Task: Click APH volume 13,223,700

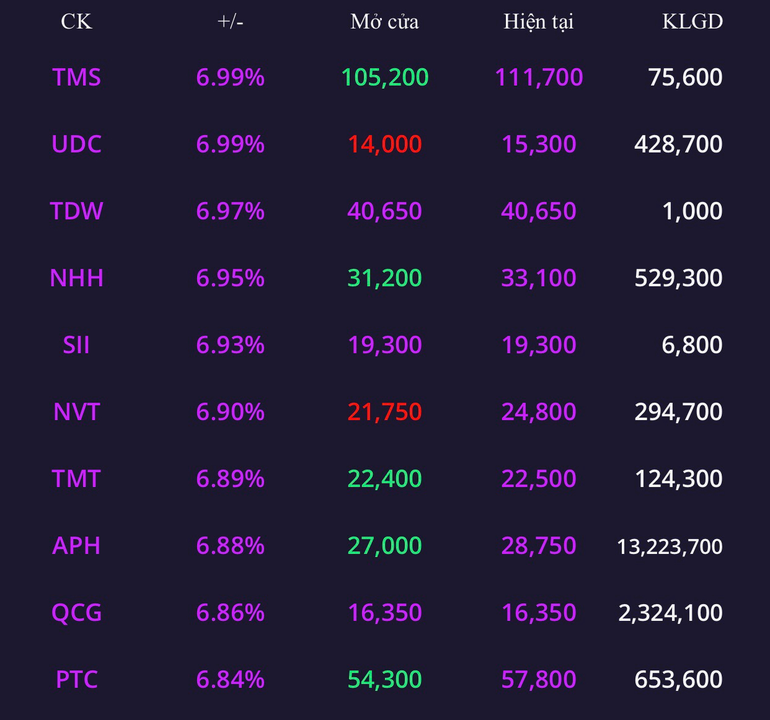Action: 670,546
